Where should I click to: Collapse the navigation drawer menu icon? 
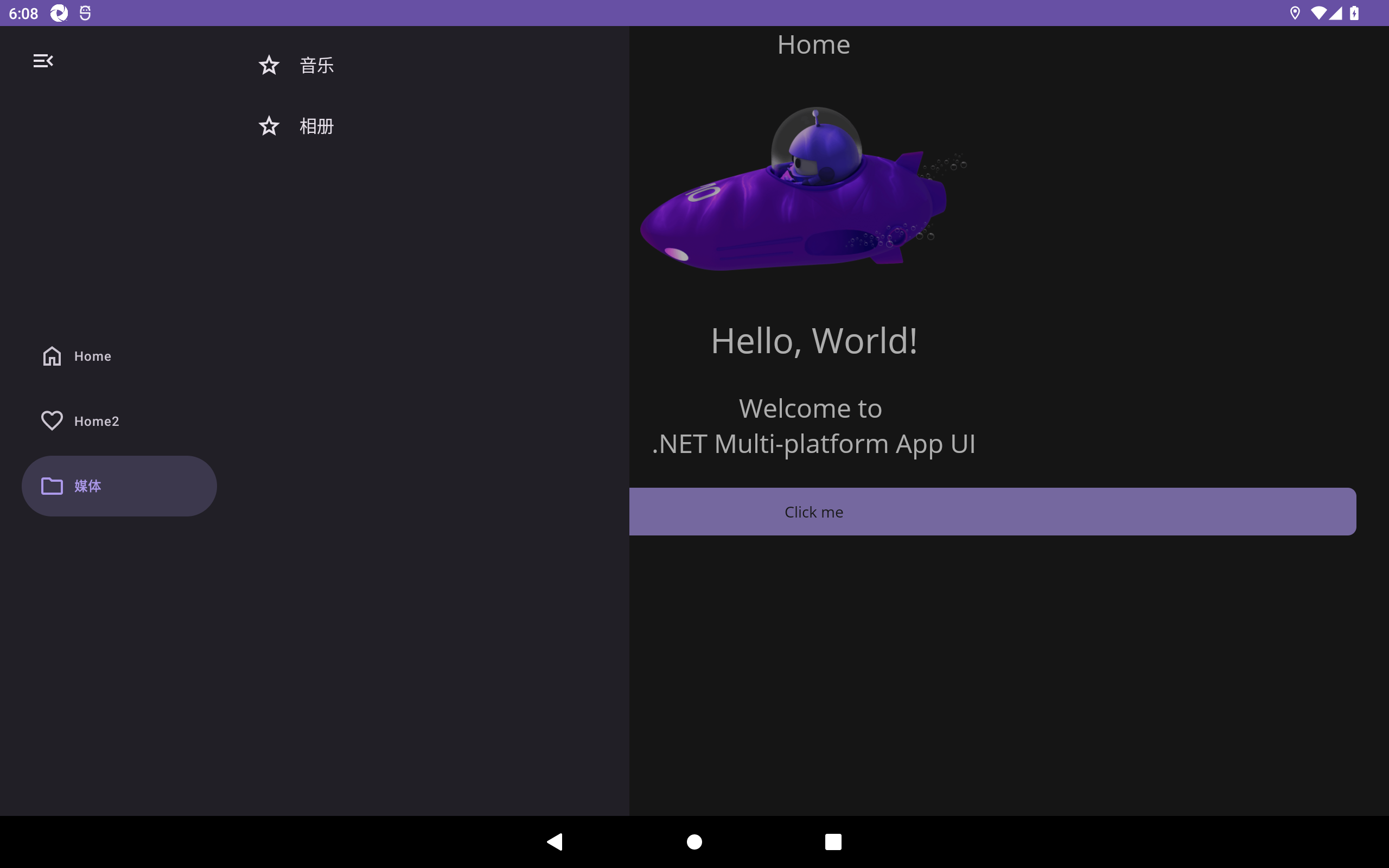click(43, 61)
